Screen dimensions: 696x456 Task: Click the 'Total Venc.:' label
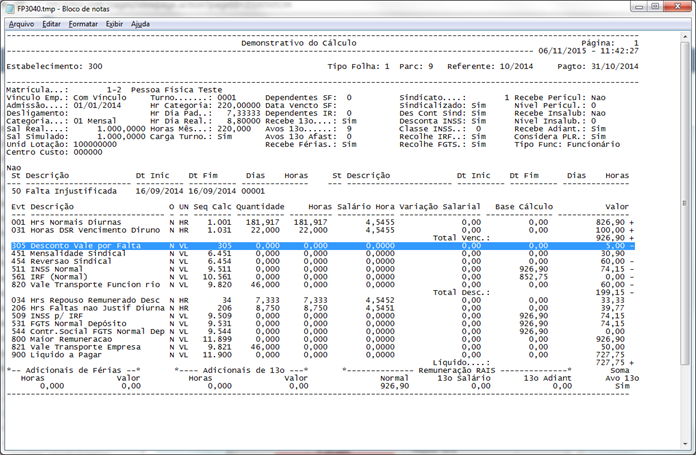point(462,238)
